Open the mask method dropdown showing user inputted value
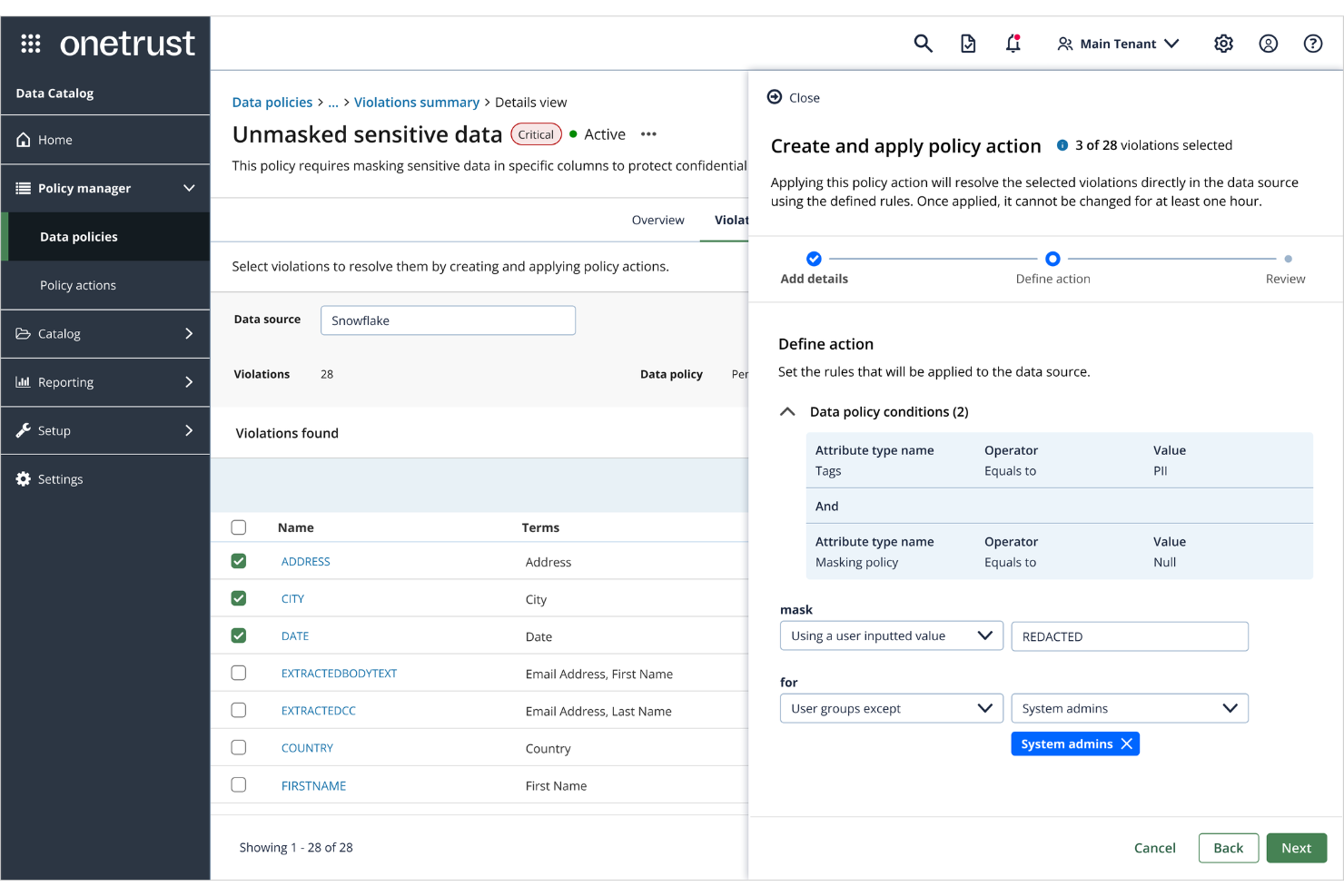1344x896 pixels. click(891, 635)
